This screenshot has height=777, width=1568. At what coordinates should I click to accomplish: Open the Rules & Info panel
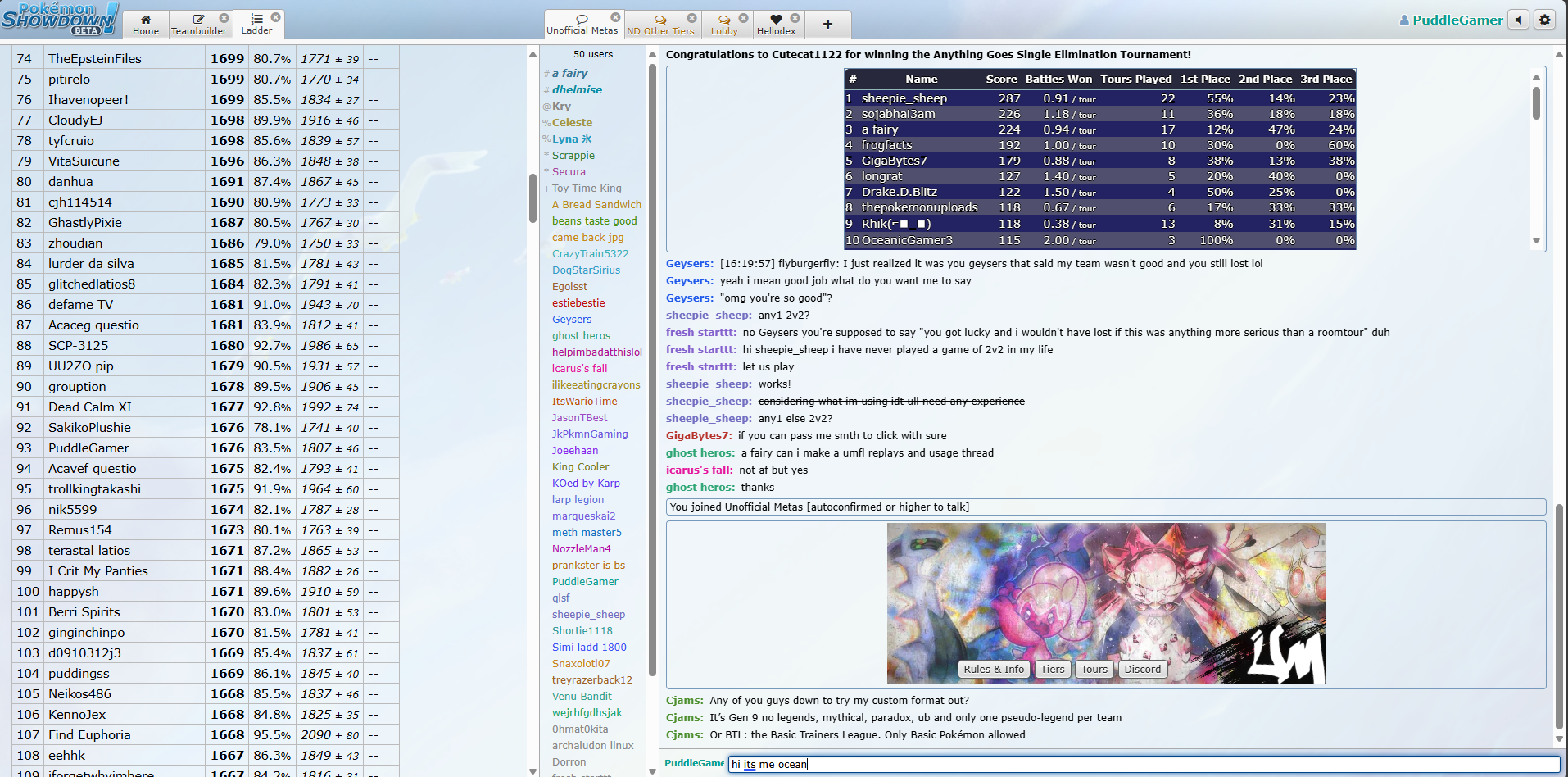993,669
